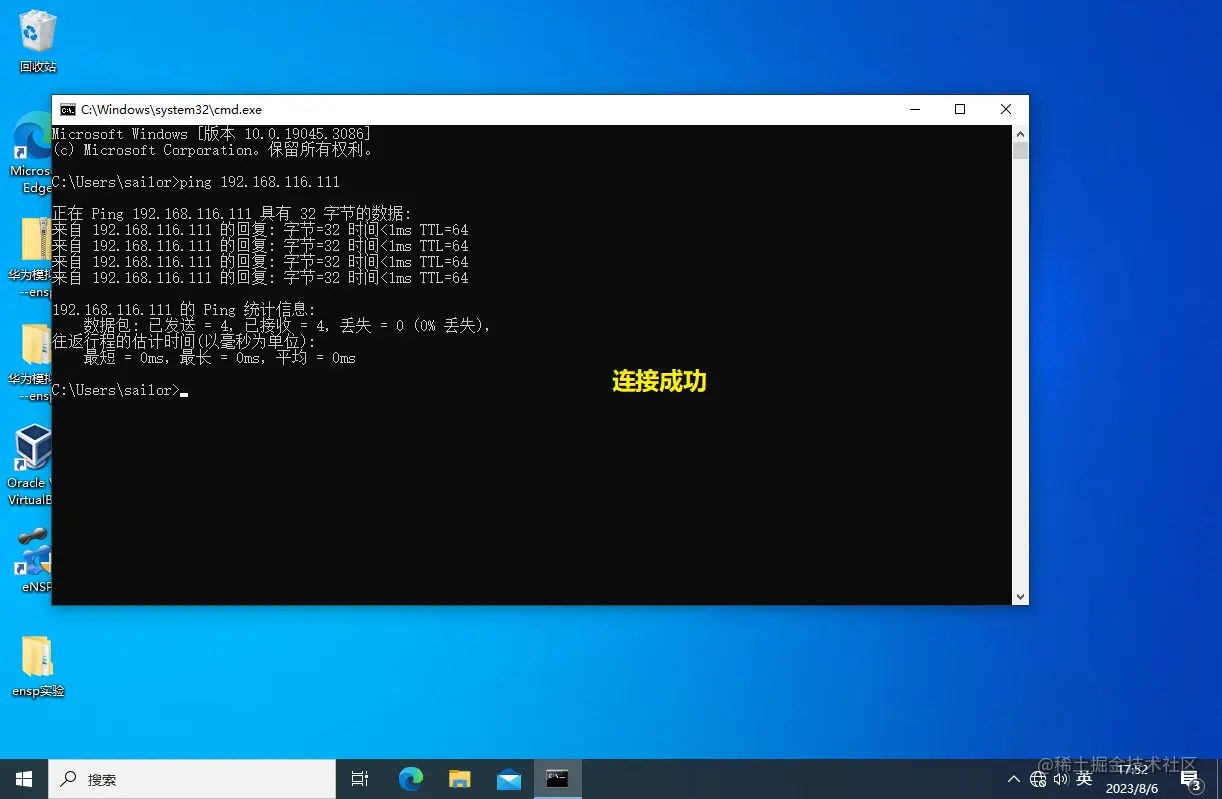Click the 最短 = 0ms statistics line
Viewport: 1222px width, 799px height.
coord(219,358)
